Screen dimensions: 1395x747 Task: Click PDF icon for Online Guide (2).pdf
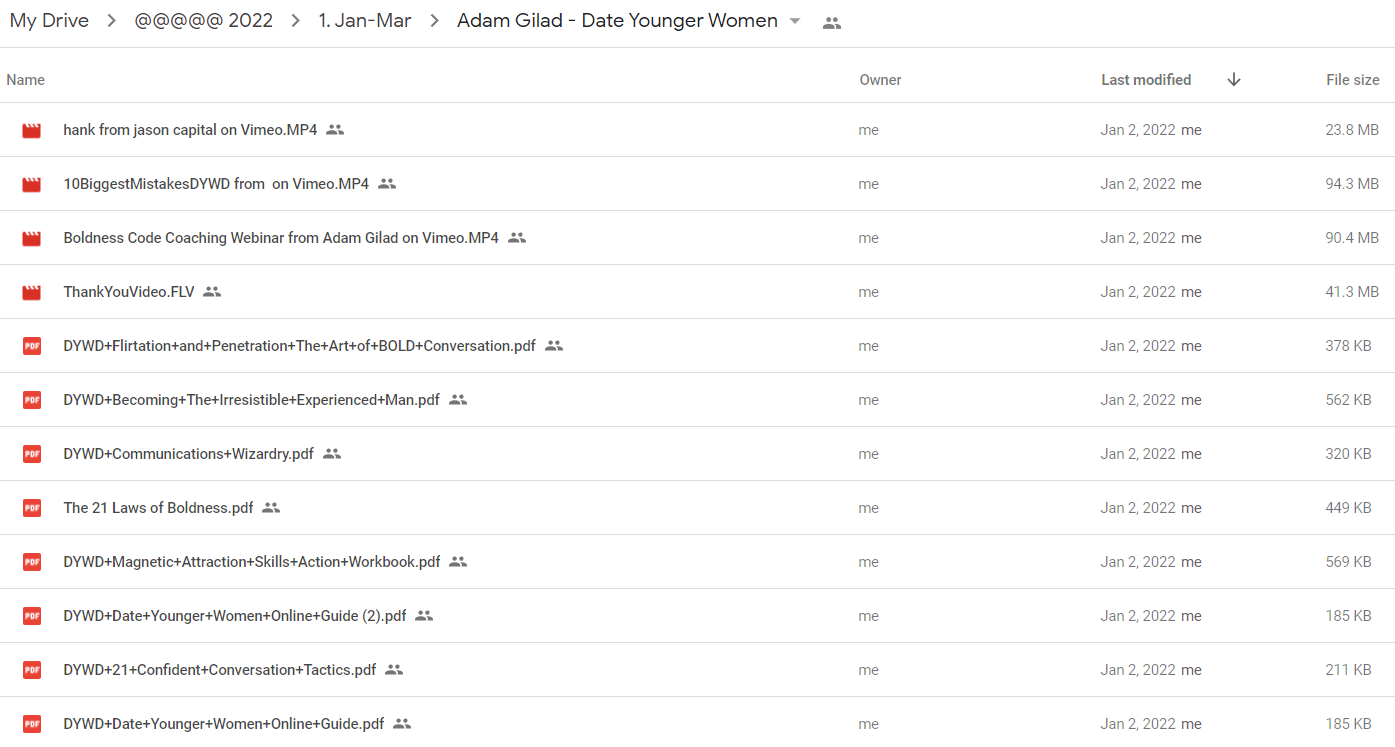point(32,616)
